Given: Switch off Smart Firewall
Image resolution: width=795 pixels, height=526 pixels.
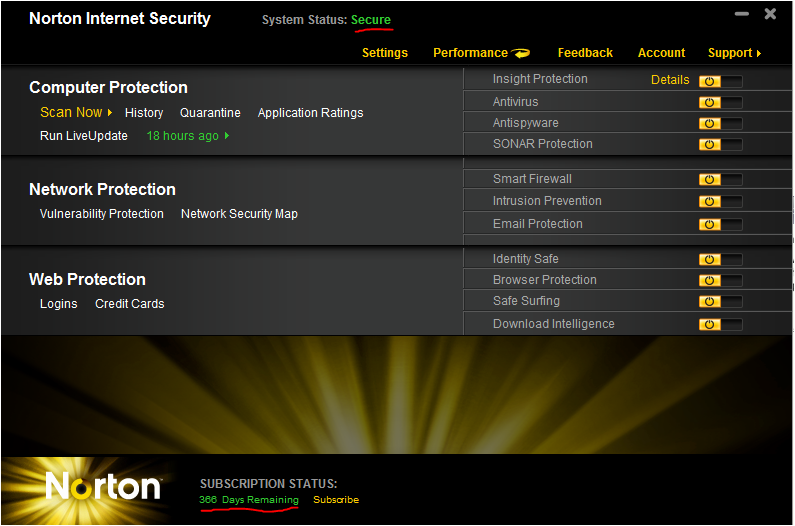Looking at the screenshot, I should coord(720,179).
